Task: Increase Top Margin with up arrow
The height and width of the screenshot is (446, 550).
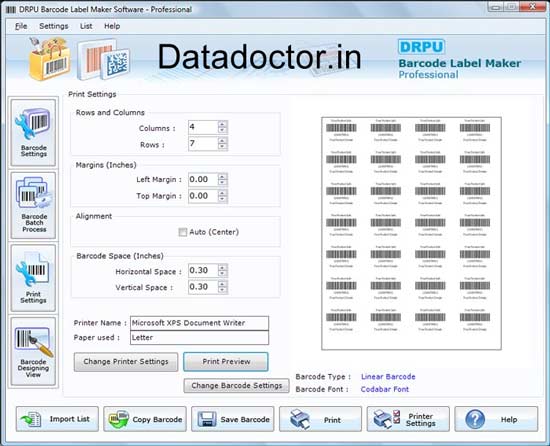Action: pyautogui.click(x=222, y=192)
